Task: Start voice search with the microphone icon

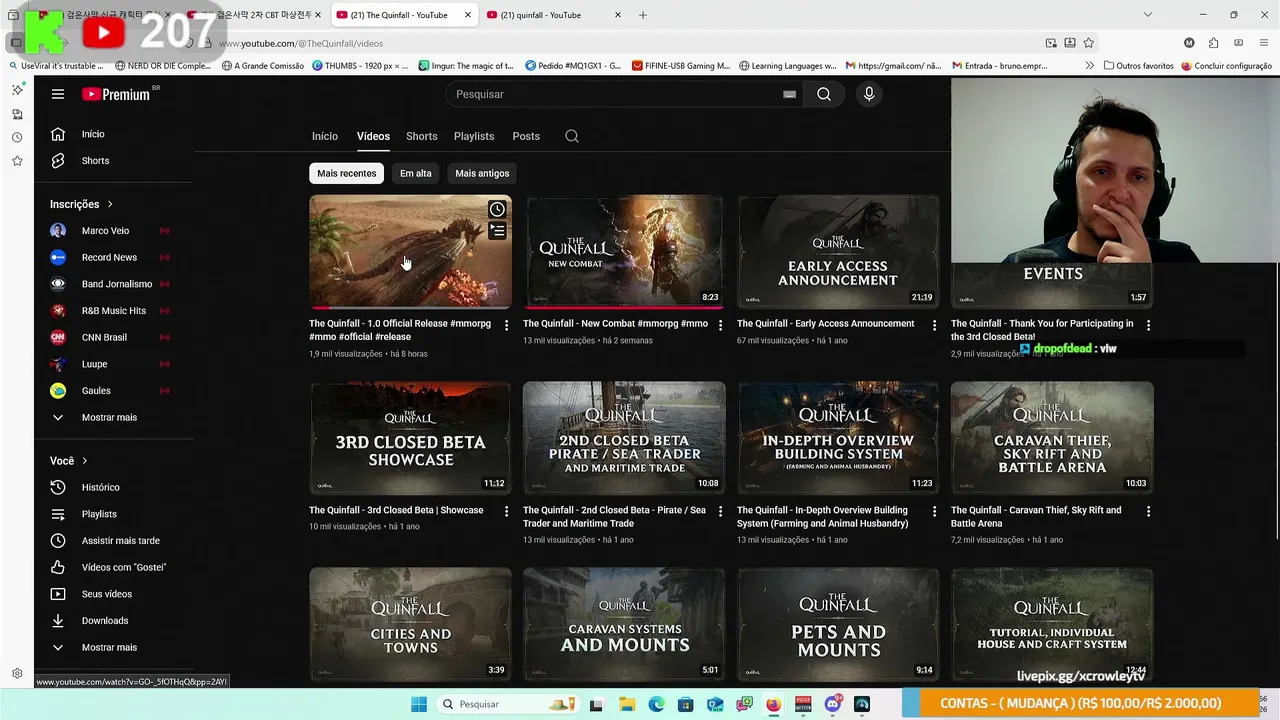Action: (x=869, y=94)
